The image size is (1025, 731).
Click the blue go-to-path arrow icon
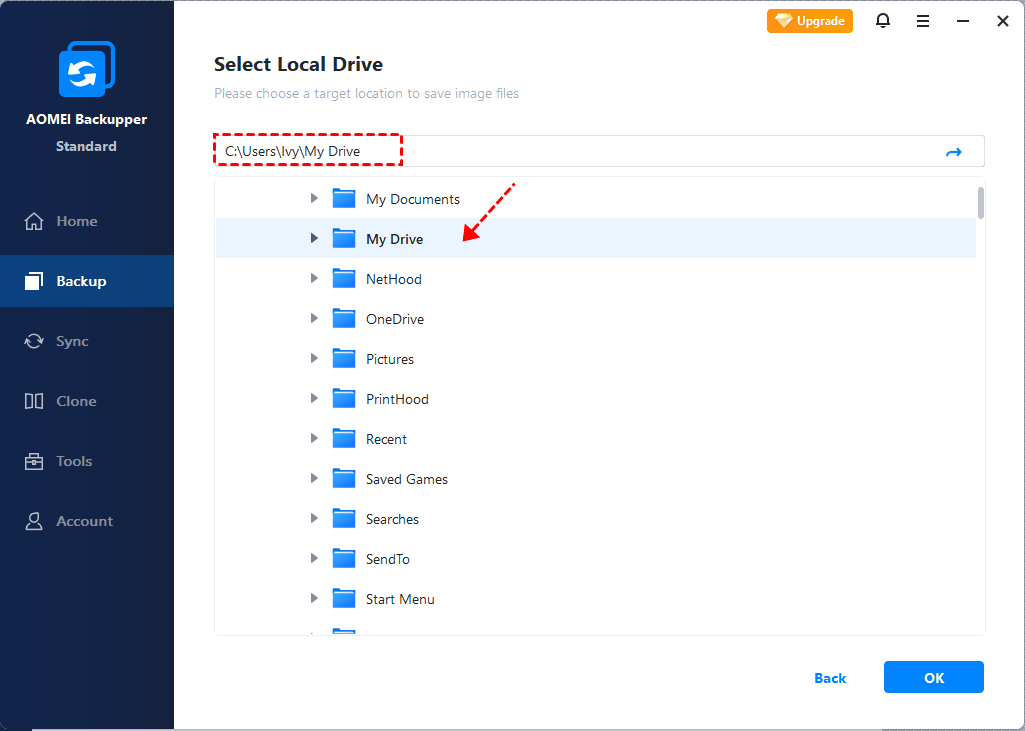point(954,152)
